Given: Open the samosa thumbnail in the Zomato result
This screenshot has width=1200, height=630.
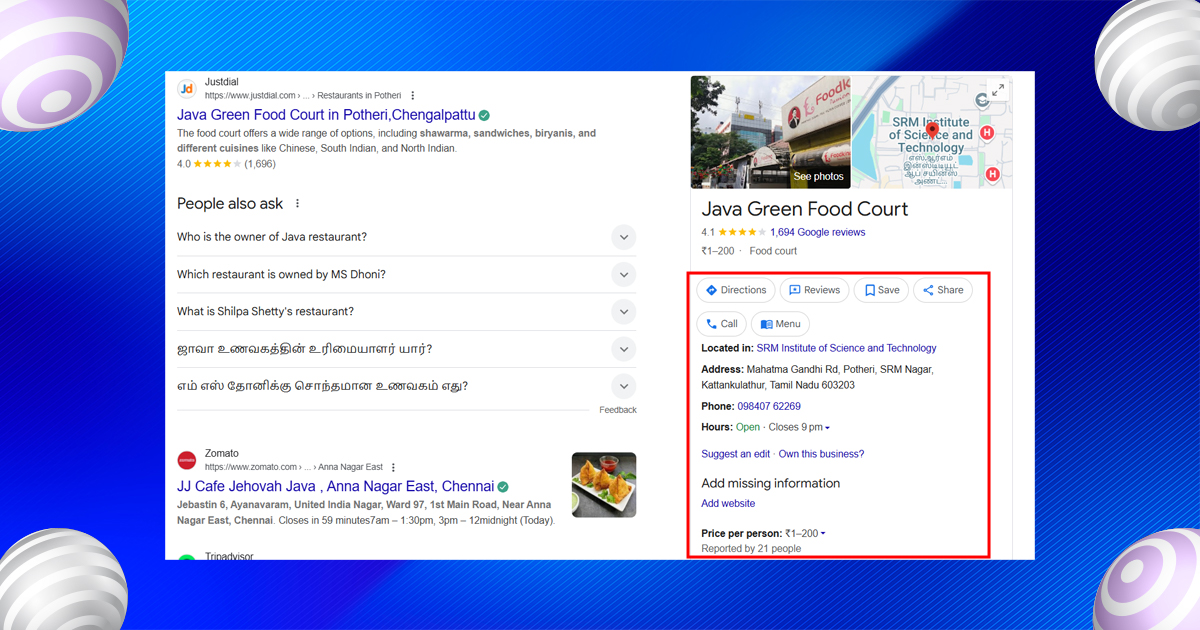Looking at the screenshot, I should pos(604,485).
